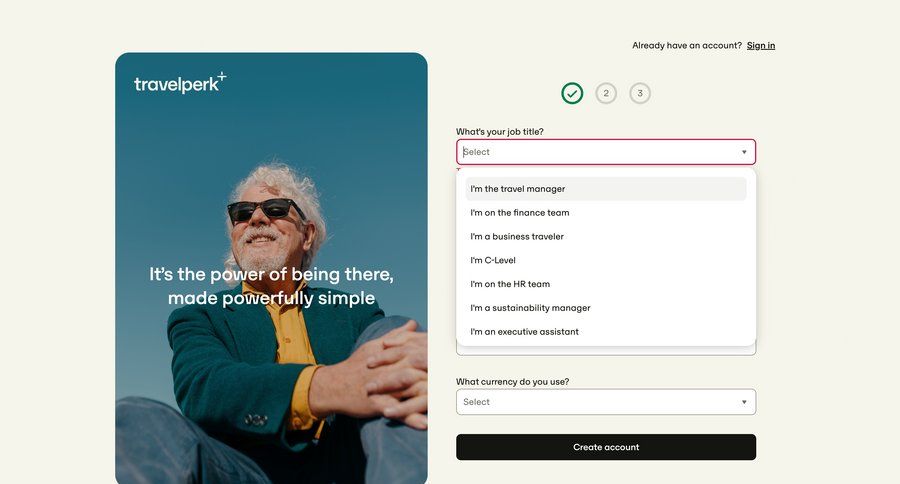Click the travelperk logo
This screenshot has width=900, height=484.
click(x=180, y=83)
